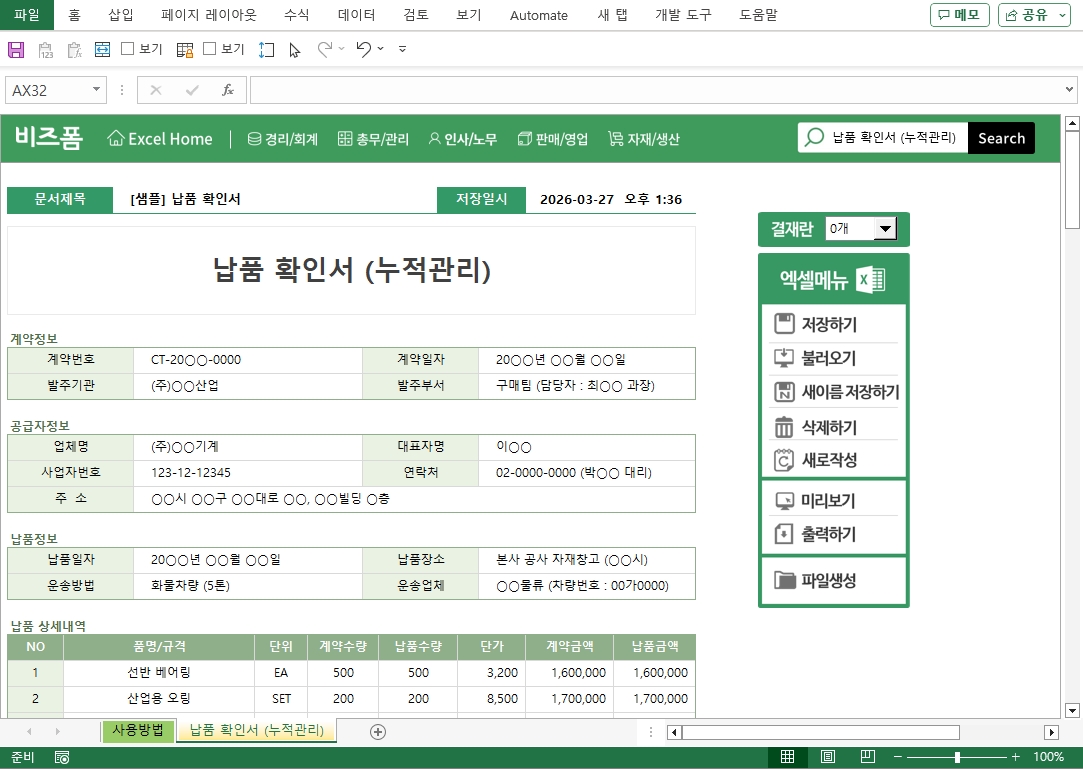1083x769 pixels.
Task: Click the insert function fx icon
Action: pos(228,90)
